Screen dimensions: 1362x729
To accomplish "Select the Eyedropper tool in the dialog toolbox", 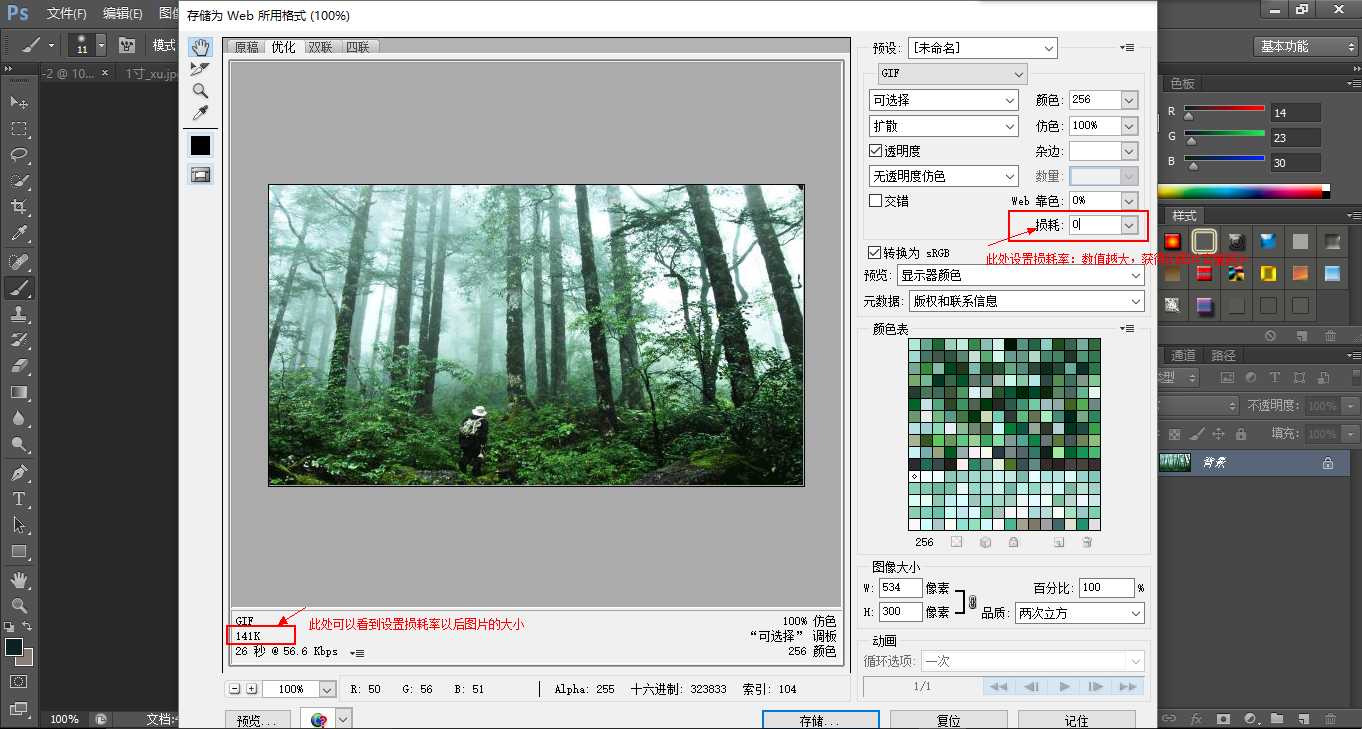I will [x=200, y=113].
